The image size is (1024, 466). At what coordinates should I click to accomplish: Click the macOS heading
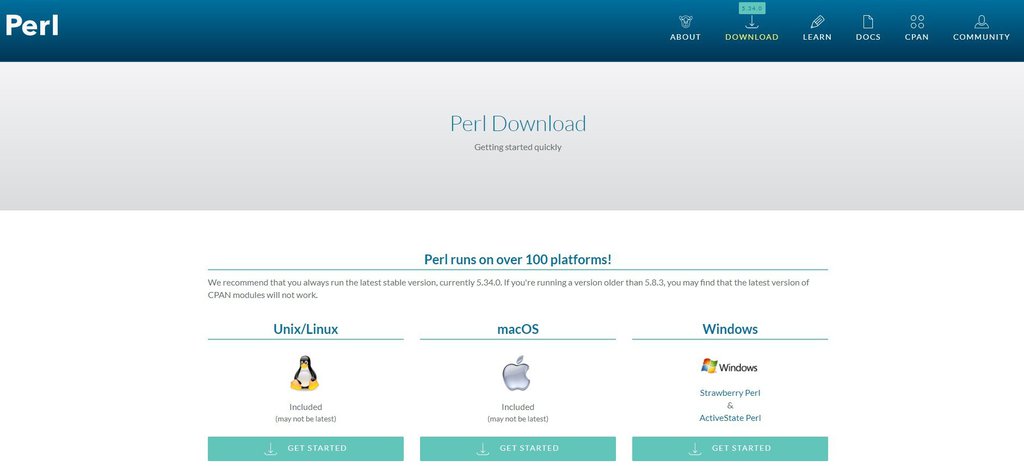point(518,329)
